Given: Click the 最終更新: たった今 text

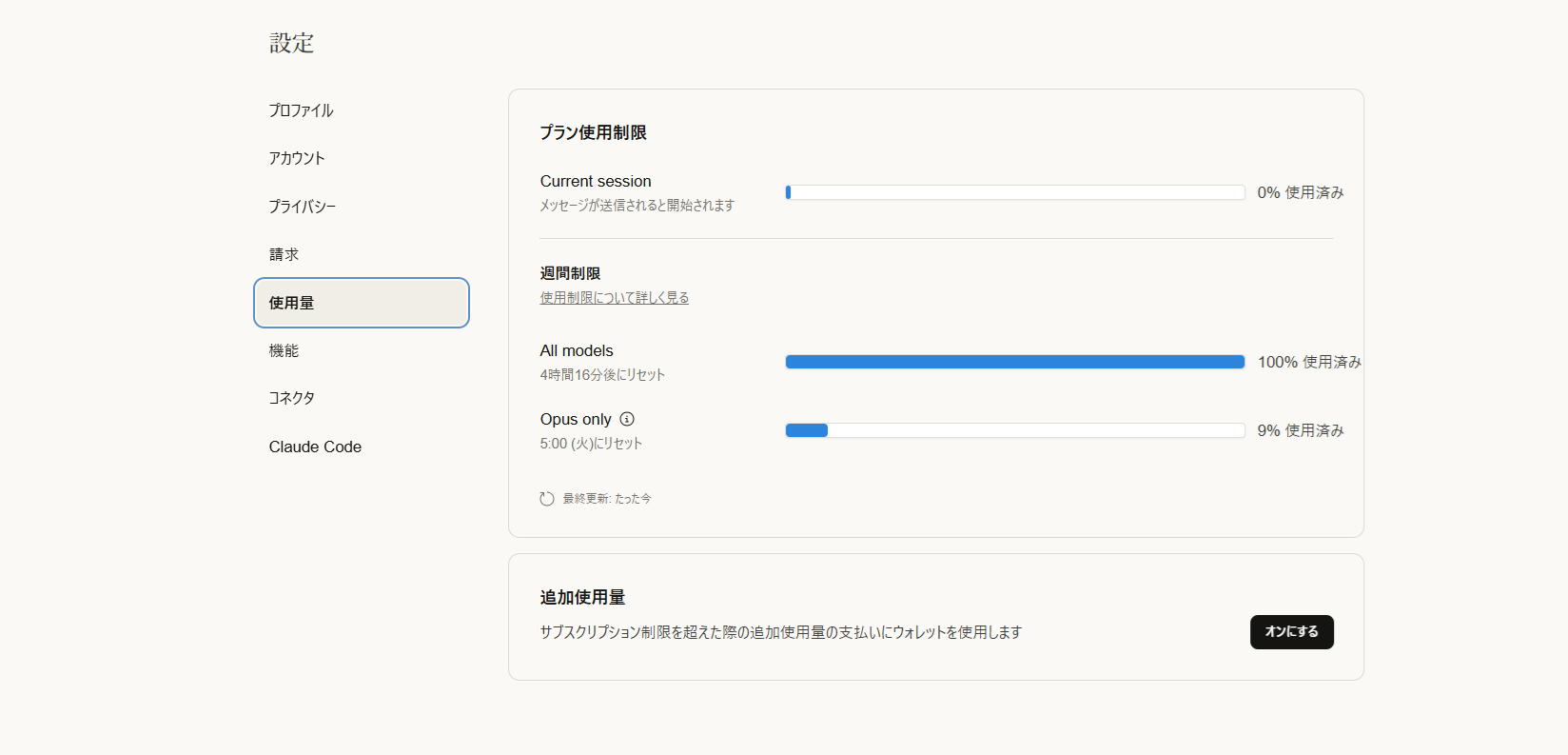Looking at the screenshot, I should point(606,499).
